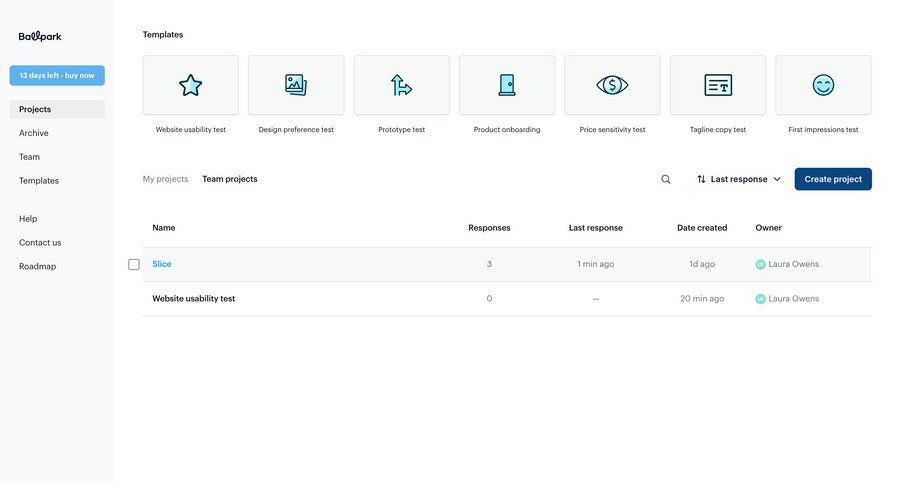Click the search magnifier icon
The image size is (900, 484).
(x=666, y=179)
